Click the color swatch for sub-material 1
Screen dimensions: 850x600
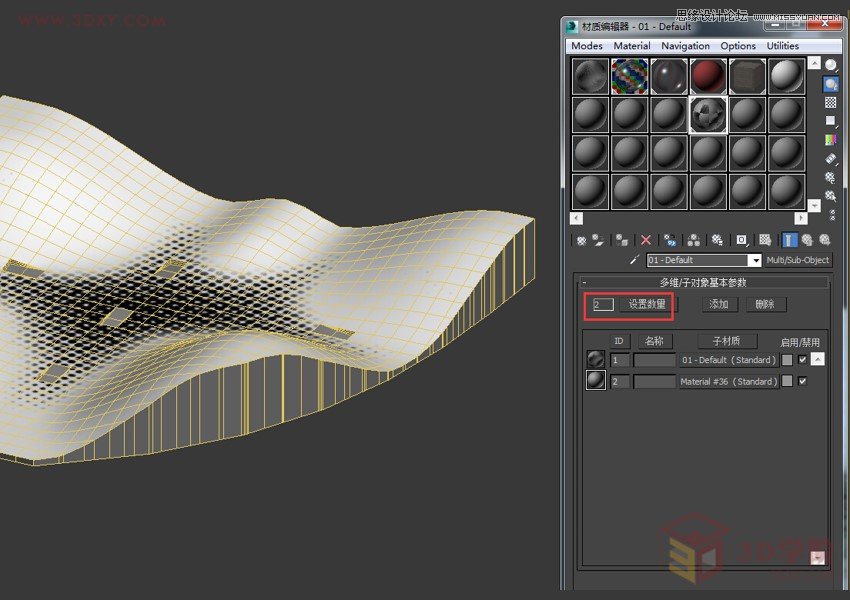pos(787,360)
